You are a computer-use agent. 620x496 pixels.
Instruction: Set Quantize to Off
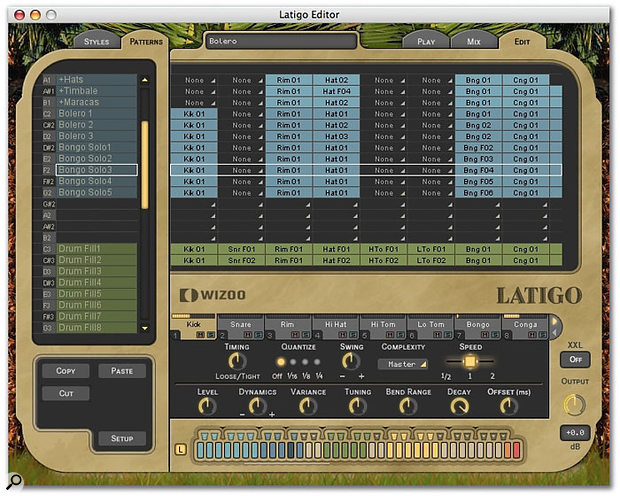[281, 362]
